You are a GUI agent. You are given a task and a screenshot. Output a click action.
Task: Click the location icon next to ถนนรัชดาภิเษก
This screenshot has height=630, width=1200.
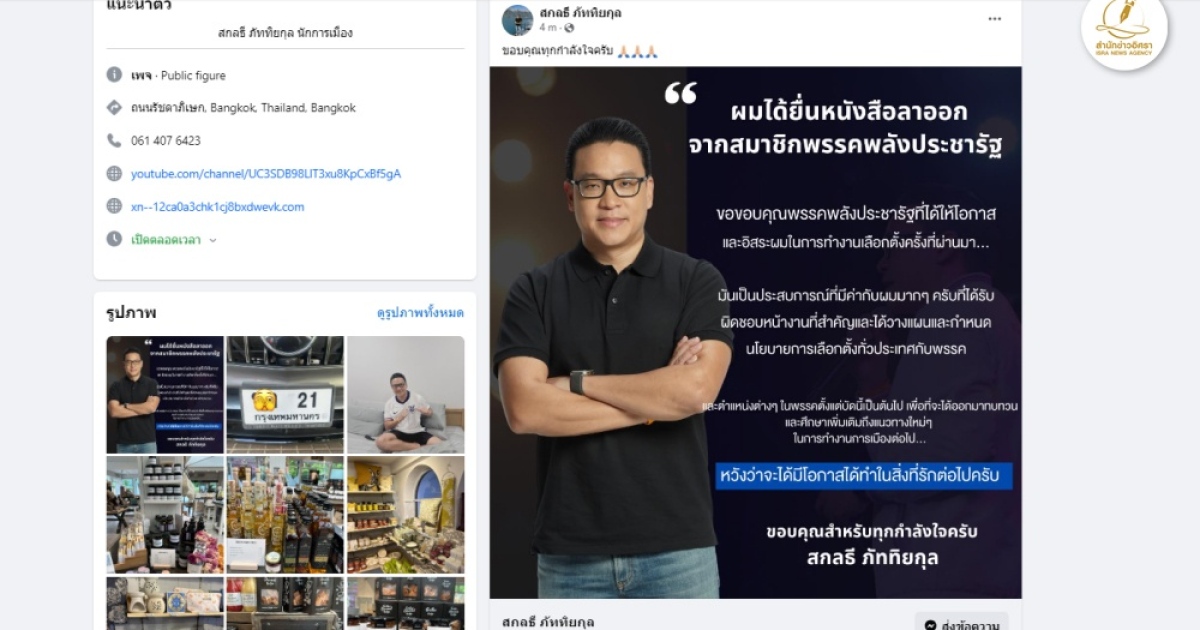click(114, 107)
